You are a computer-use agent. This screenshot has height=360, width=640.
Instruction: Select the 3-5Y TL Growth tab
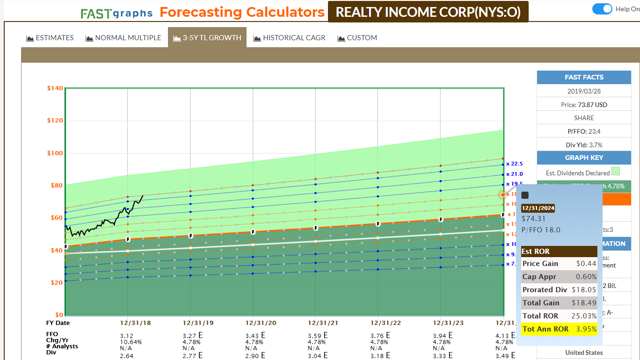(207, 38)
